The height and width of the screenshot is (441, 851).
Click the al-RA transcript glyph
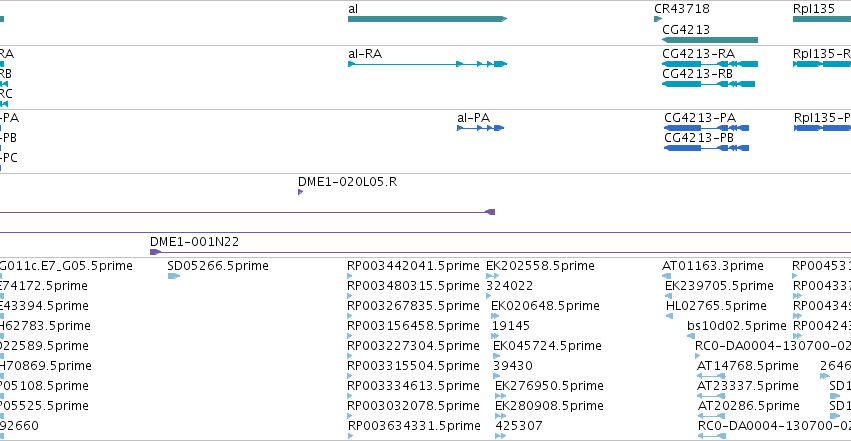pos(427,64)
